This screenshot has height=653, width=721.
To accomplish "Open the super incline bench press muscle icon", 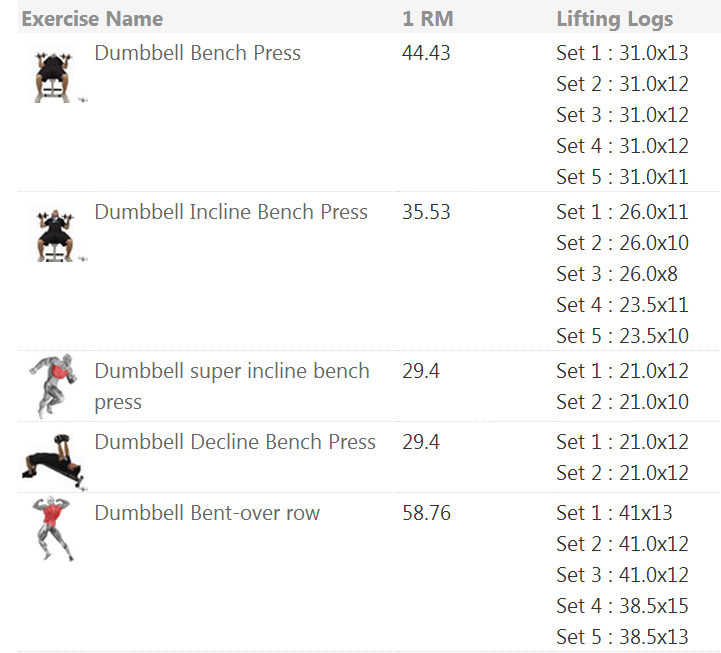I will click(x=54, y=386).
